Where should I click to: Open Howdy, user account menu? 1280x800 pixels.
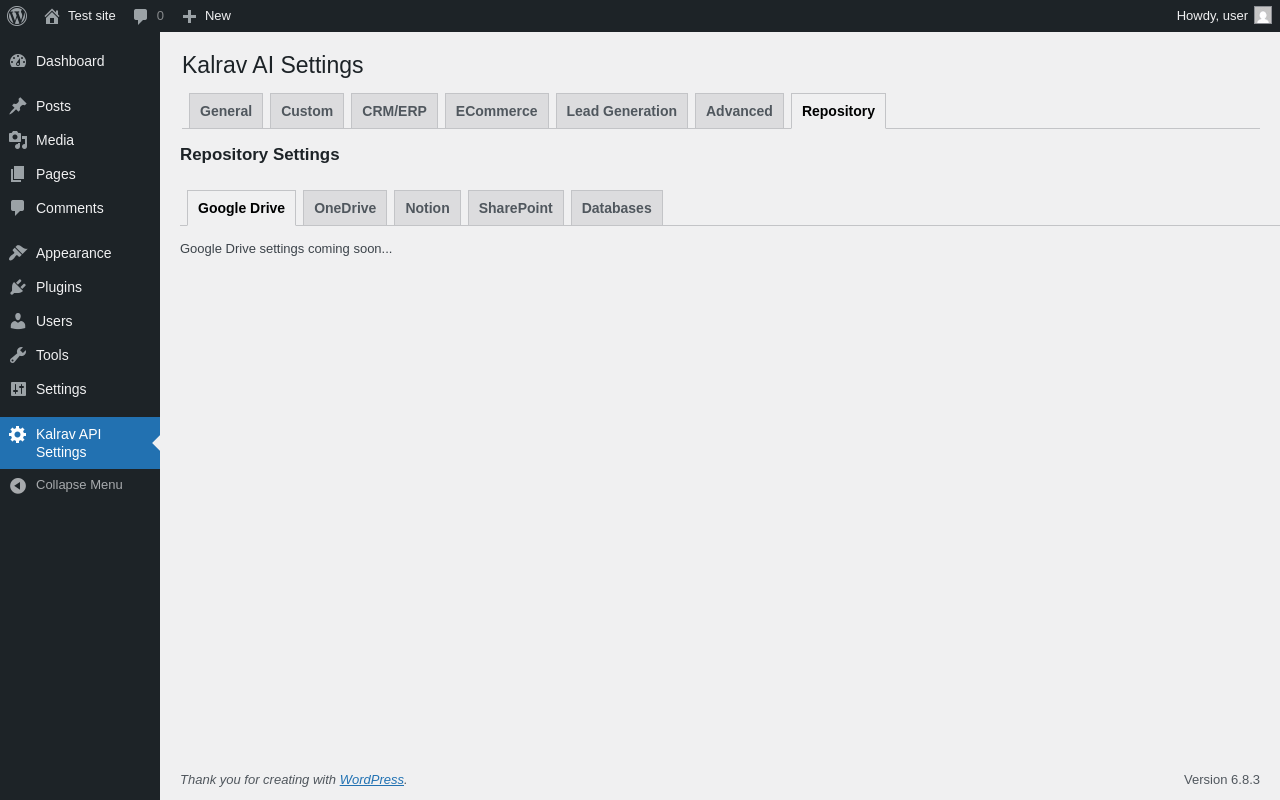[1224, 16]
